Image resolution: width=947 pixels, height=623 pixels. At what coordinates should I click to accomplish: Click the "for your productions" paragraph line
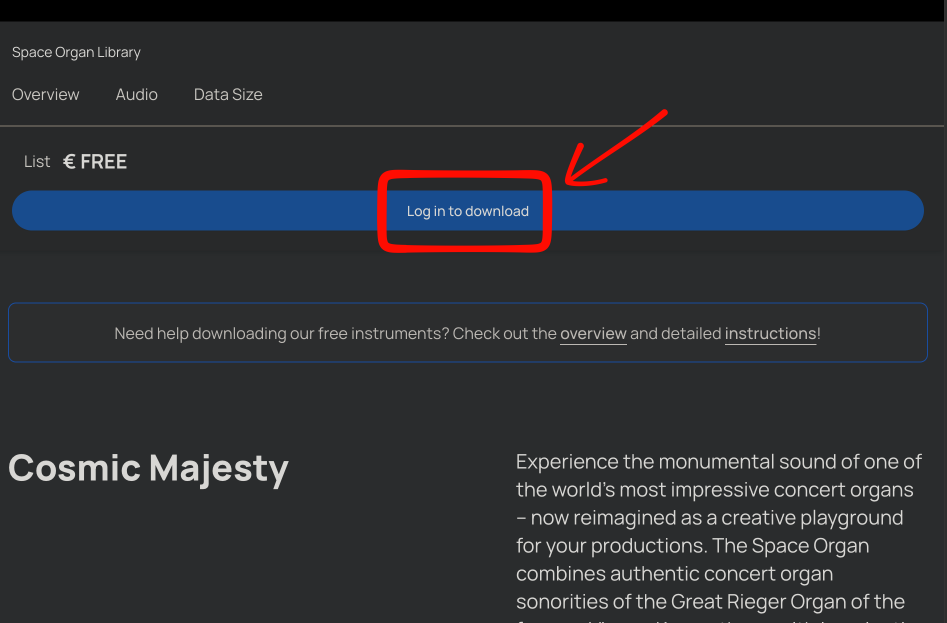tap(692, 546)
